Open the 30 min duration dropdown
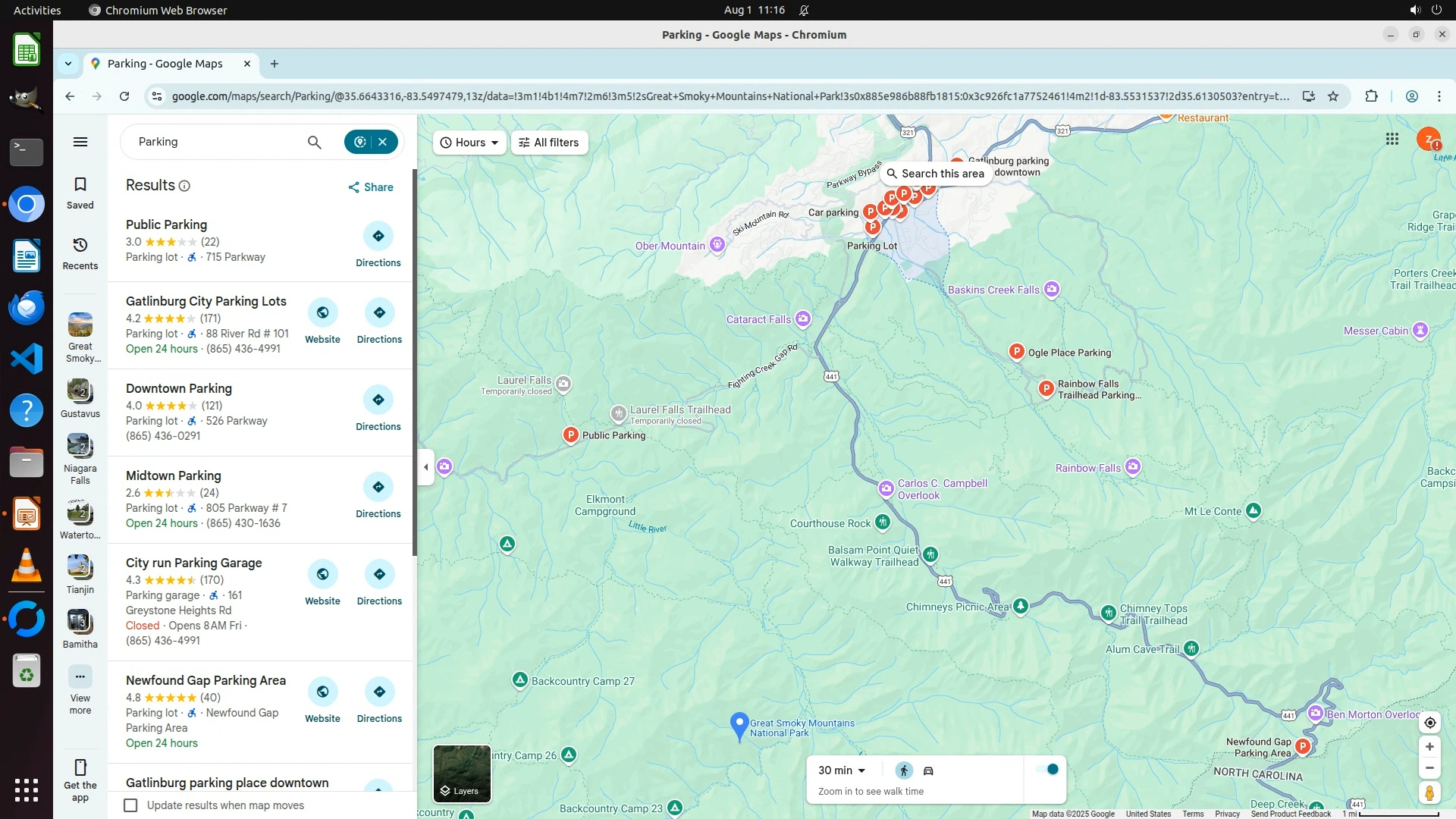Image resolution: width=1456 pixels, height=819 pixels. click(x=842, y=770)
